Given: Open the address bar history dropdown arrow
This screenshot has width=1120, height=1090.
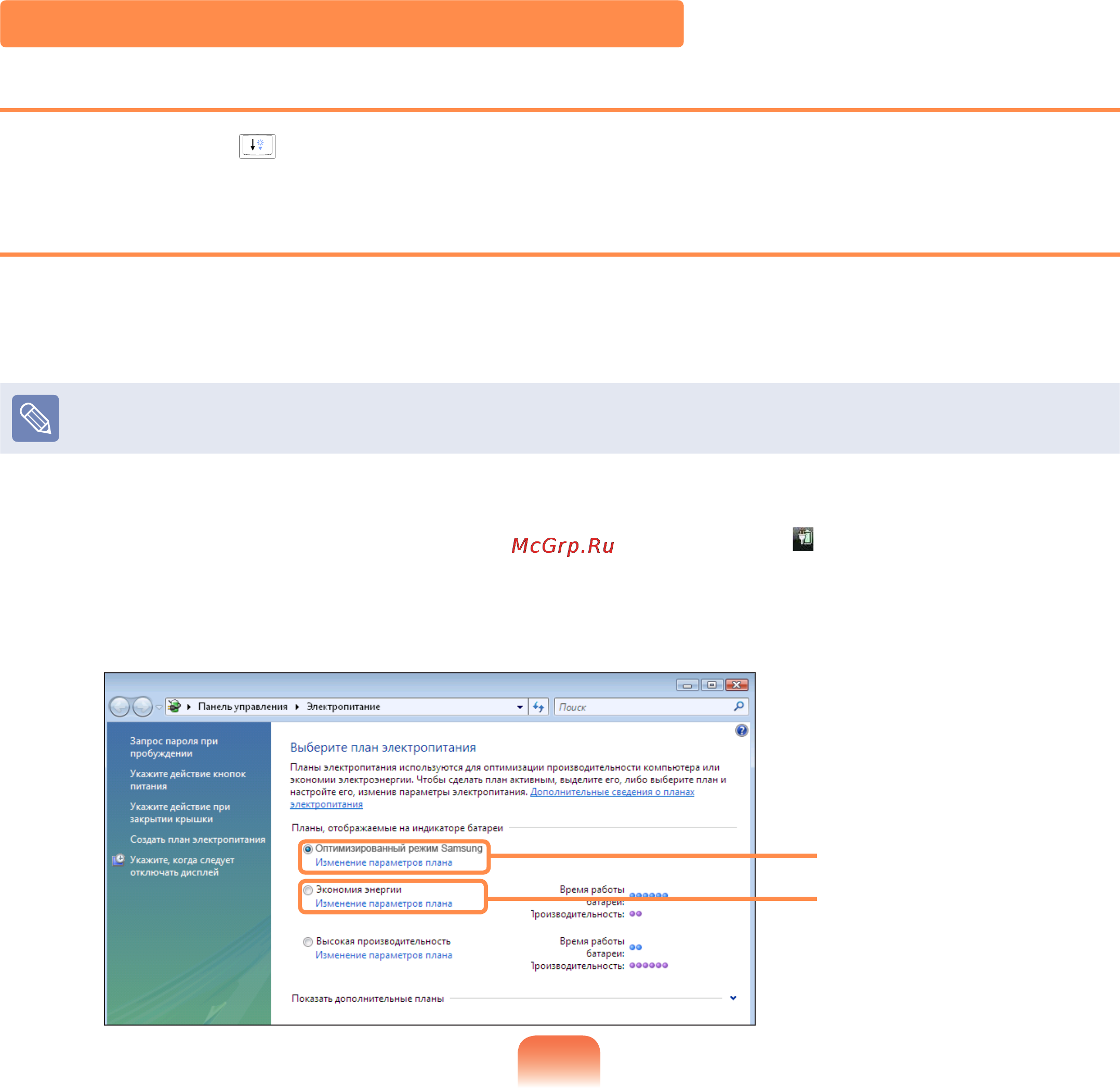Looking at the screenshot, I should pos(519,707).
